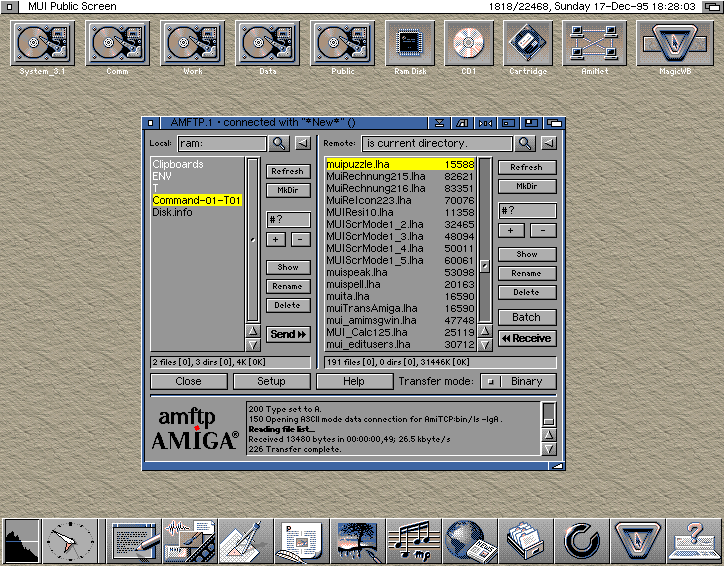Open the clock icon in dock
This screenshot has height=566, width=724.
[x=71, y=540]
